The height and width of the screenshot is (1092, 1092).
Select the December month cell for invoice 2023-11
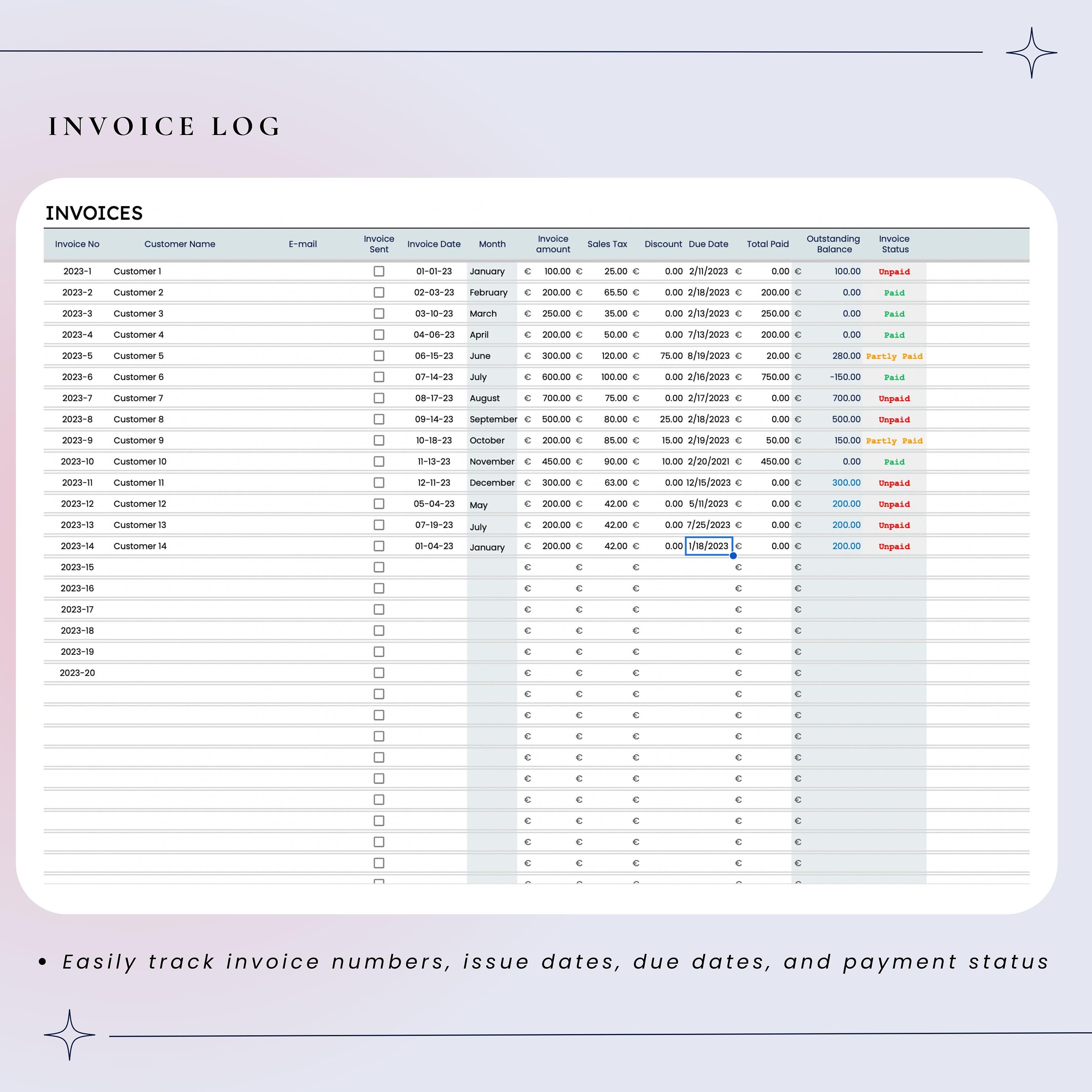coord(491,482)
